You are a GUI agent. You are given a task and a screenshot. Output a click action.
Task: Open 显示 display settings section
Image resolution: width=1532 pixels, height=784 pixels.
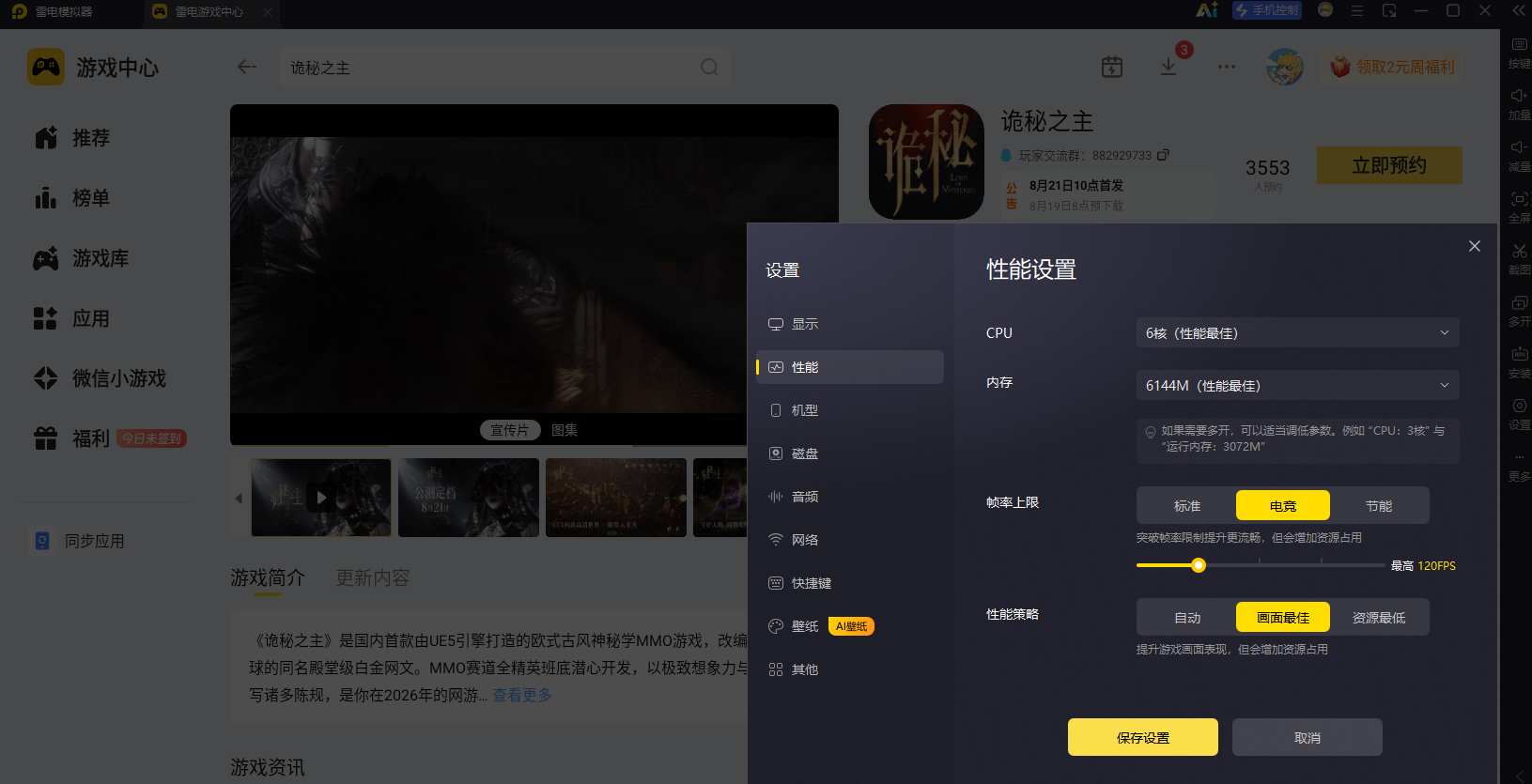tap(850, 324)
